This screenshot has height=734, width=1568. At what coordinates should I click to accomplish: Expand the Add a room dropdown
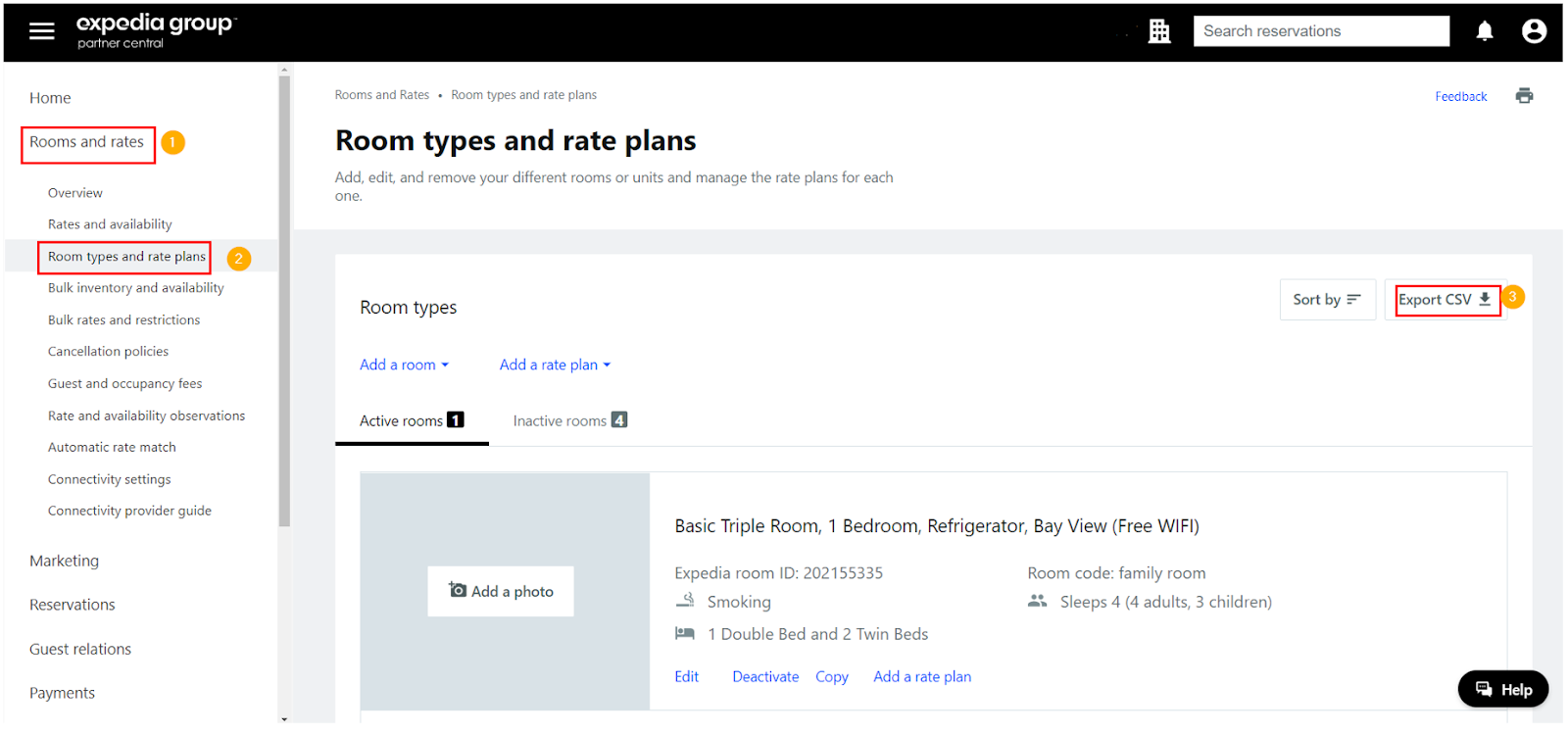tap(404, 365)
